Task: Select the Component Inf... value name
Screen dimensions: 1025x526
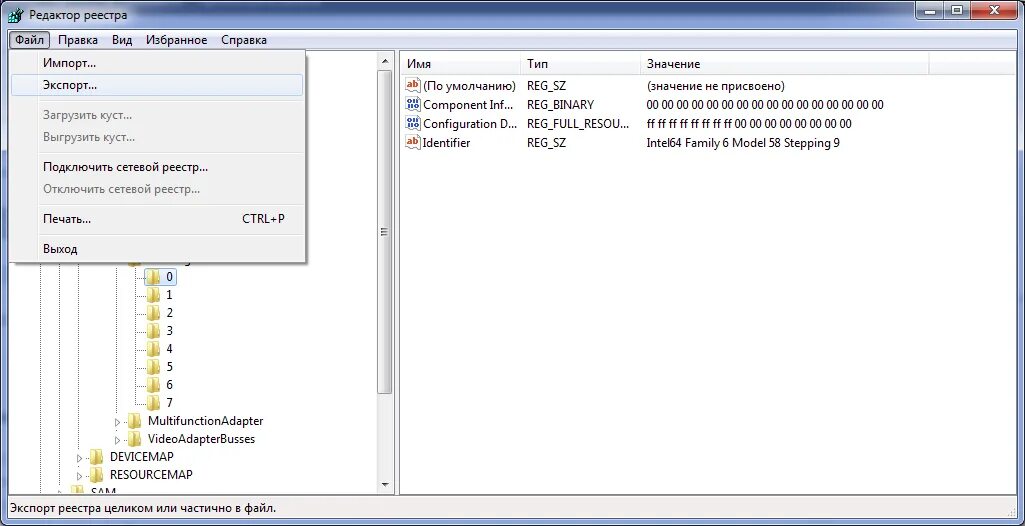Action: point(469,105)
